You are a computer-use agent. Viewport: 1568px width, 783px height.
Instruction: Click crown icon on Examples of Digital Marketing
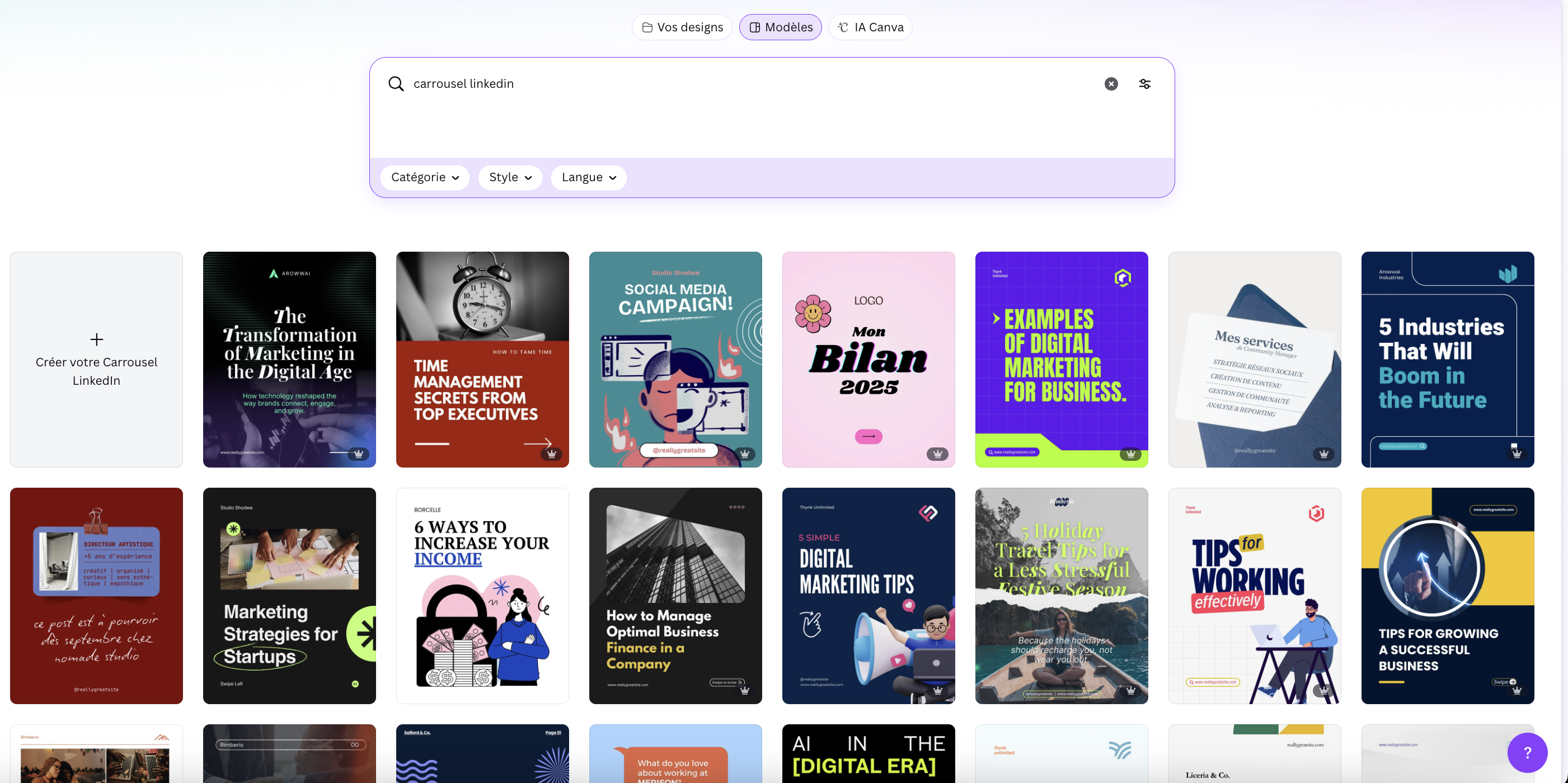1130,454
